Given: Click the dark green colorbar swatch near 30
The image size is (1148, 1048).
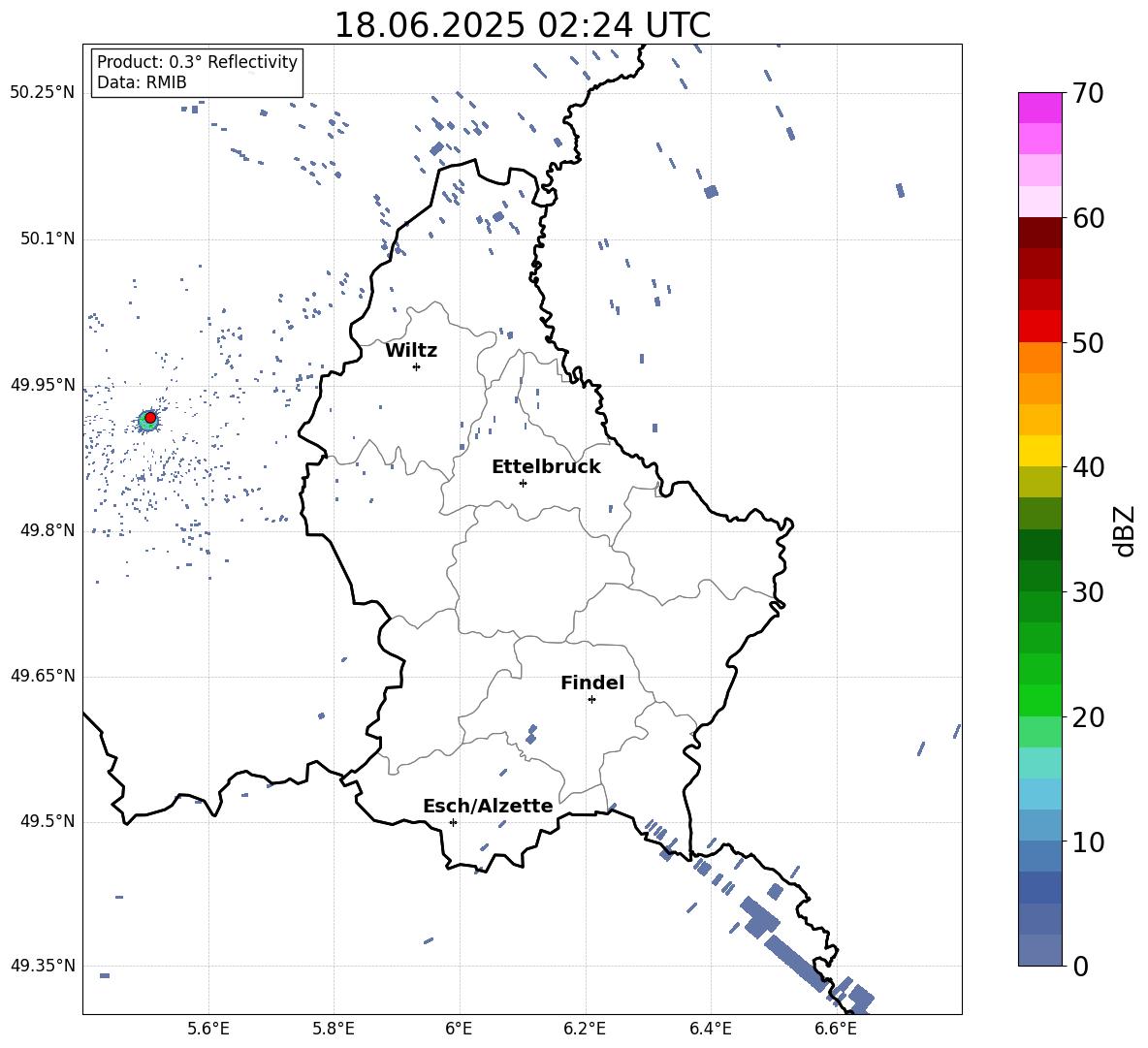Looking at the screenshot, I should pyautogui.click(x=1039, y=576).
